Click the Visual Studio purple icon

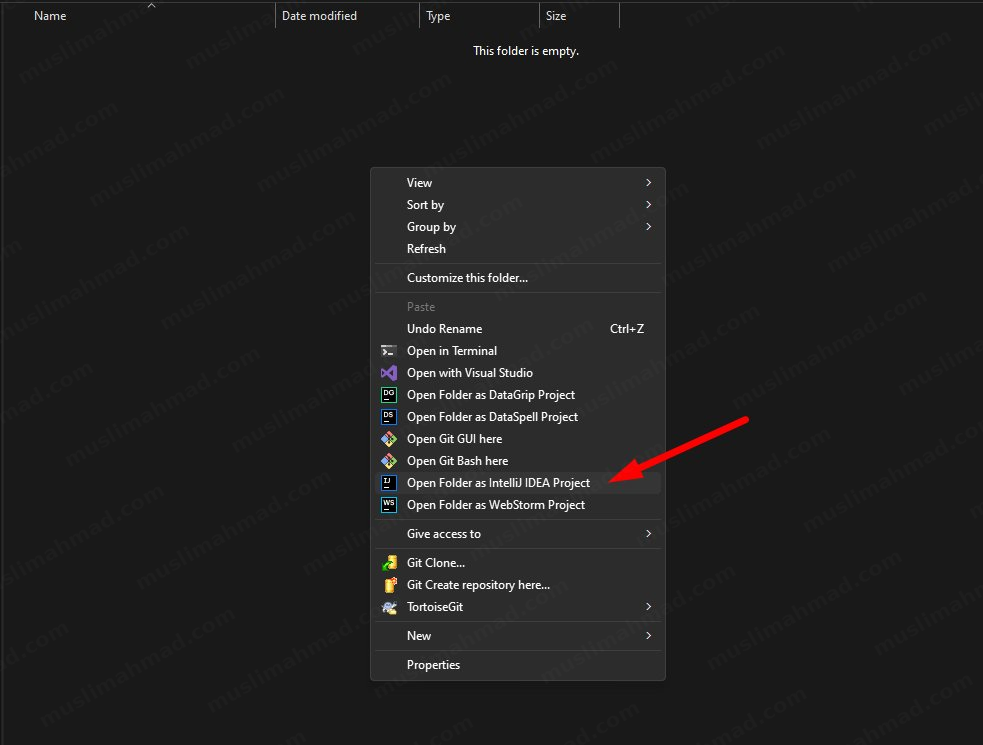(389, 373)
